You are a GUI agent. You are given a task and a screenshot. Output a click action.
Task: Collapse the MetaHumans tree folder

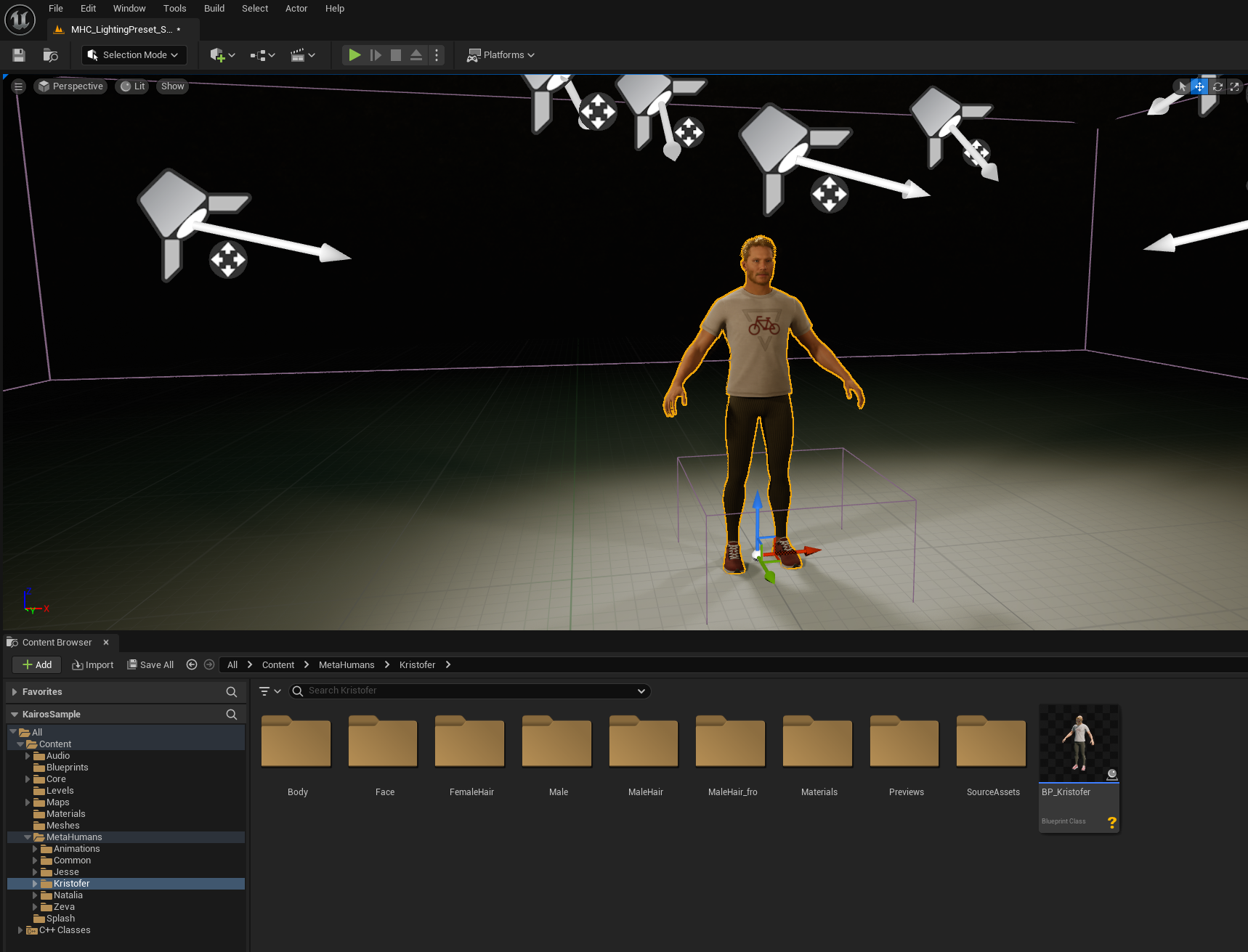coord(28,837)
